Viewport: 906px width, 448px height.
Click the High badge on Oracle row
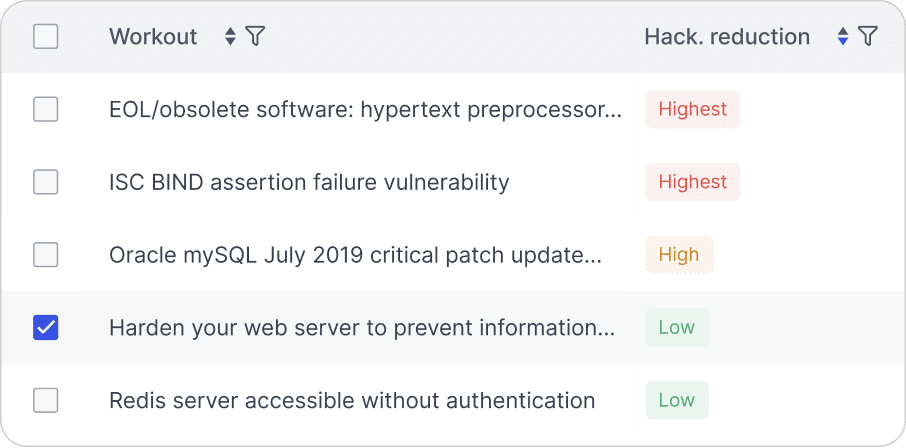679,255
